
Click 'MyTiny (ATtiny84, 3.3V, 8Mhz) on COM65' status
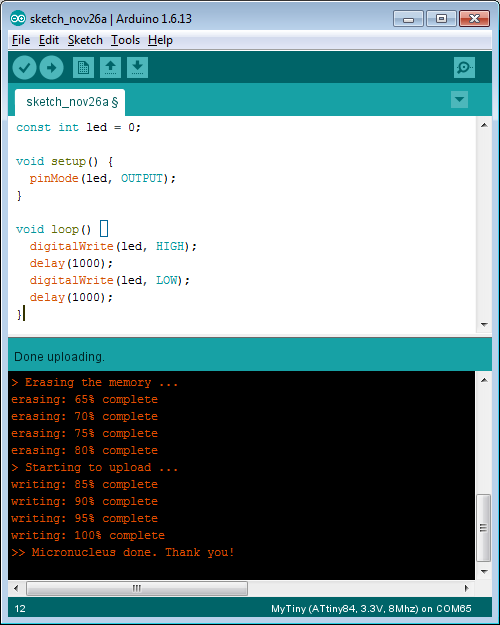371,609
